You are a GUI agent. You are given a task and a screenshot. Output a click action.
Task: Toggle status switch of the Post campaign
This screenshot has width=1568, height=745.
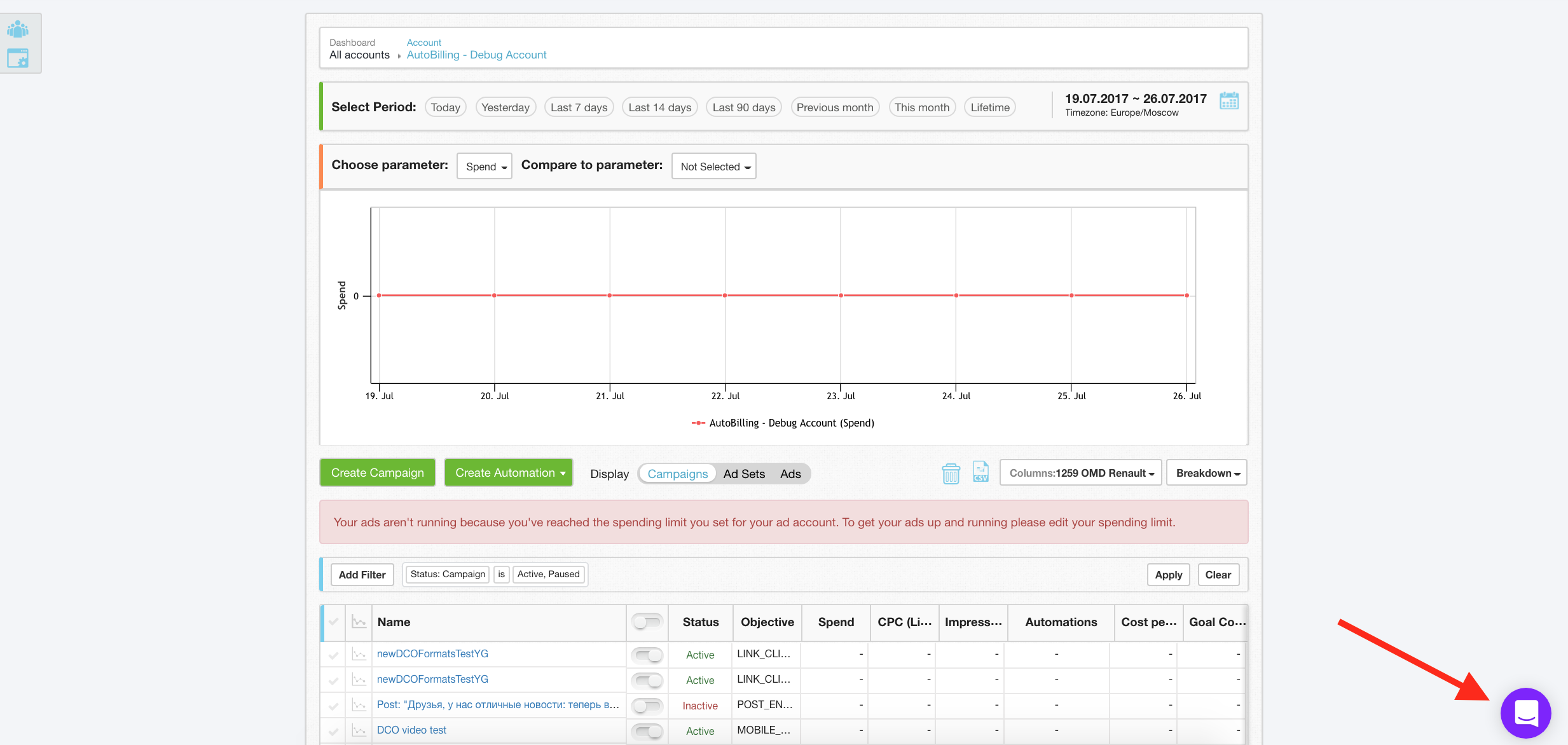(x=647, y=705)
